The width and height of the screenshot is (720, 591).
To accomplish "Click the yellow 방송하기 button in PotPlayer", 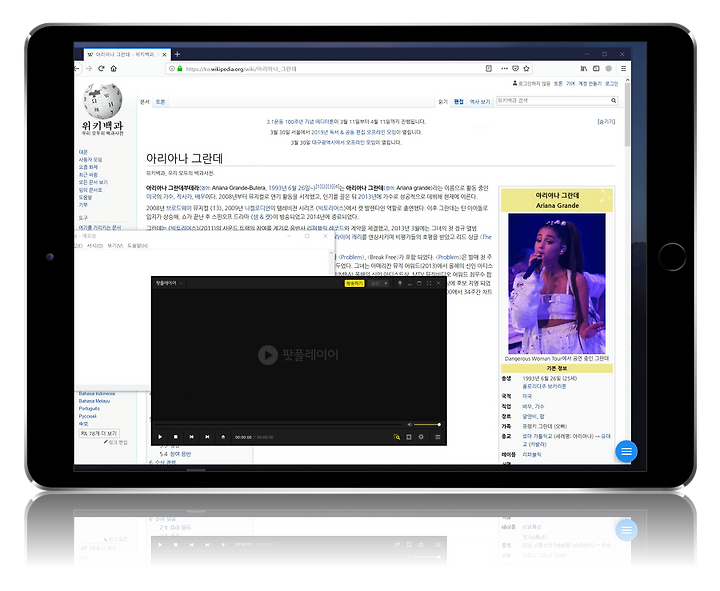I will 354,283.
